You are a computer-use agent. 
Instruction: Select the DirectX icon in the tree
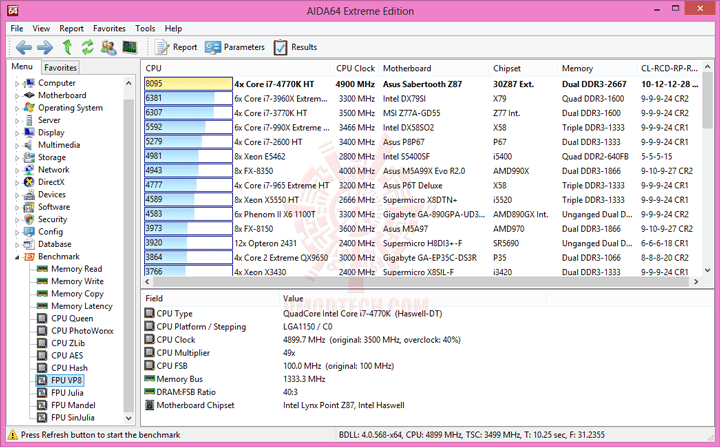click(29, 182)
